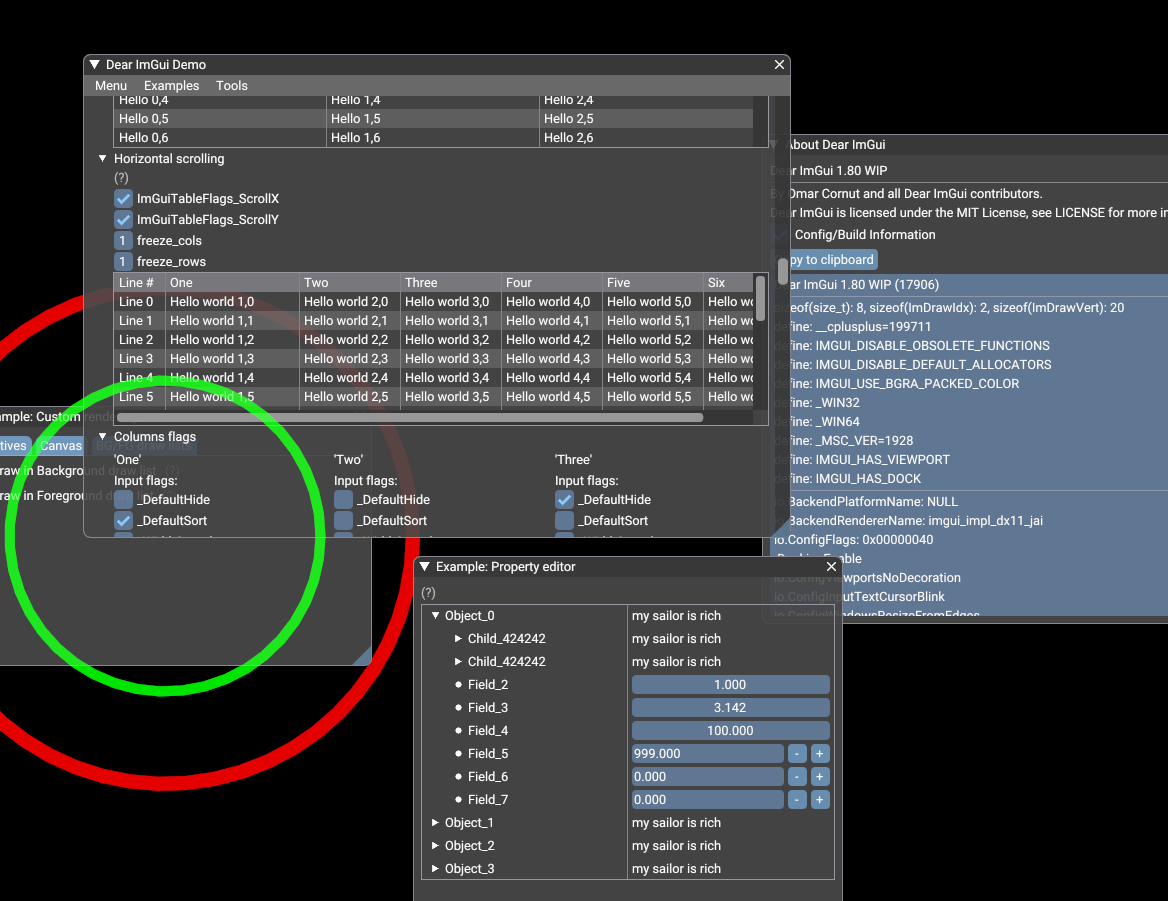Open the Menu menu in Demo window
The image size is (1168, 901).
111,86
